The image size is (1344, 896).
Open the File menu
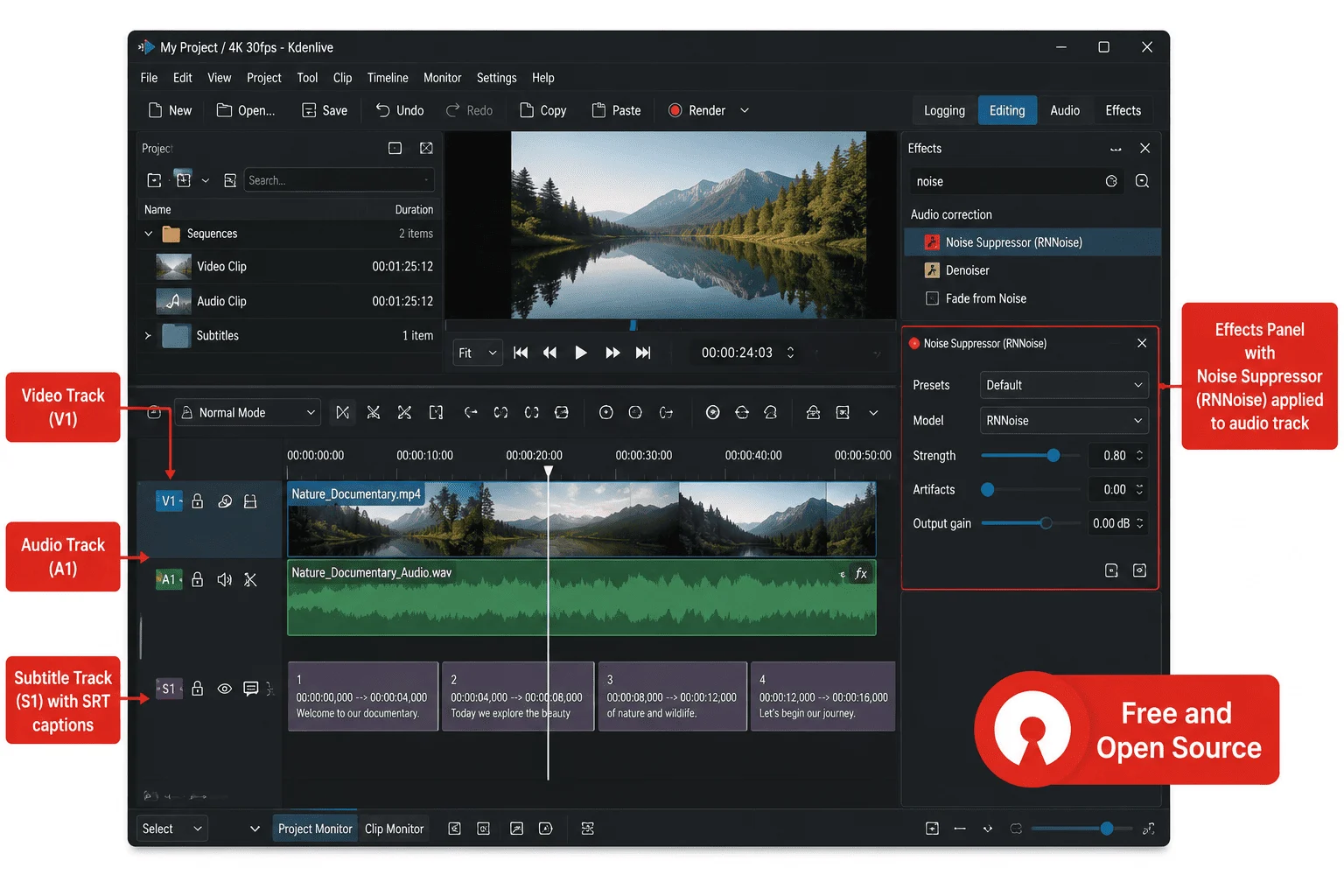point(149,78)
